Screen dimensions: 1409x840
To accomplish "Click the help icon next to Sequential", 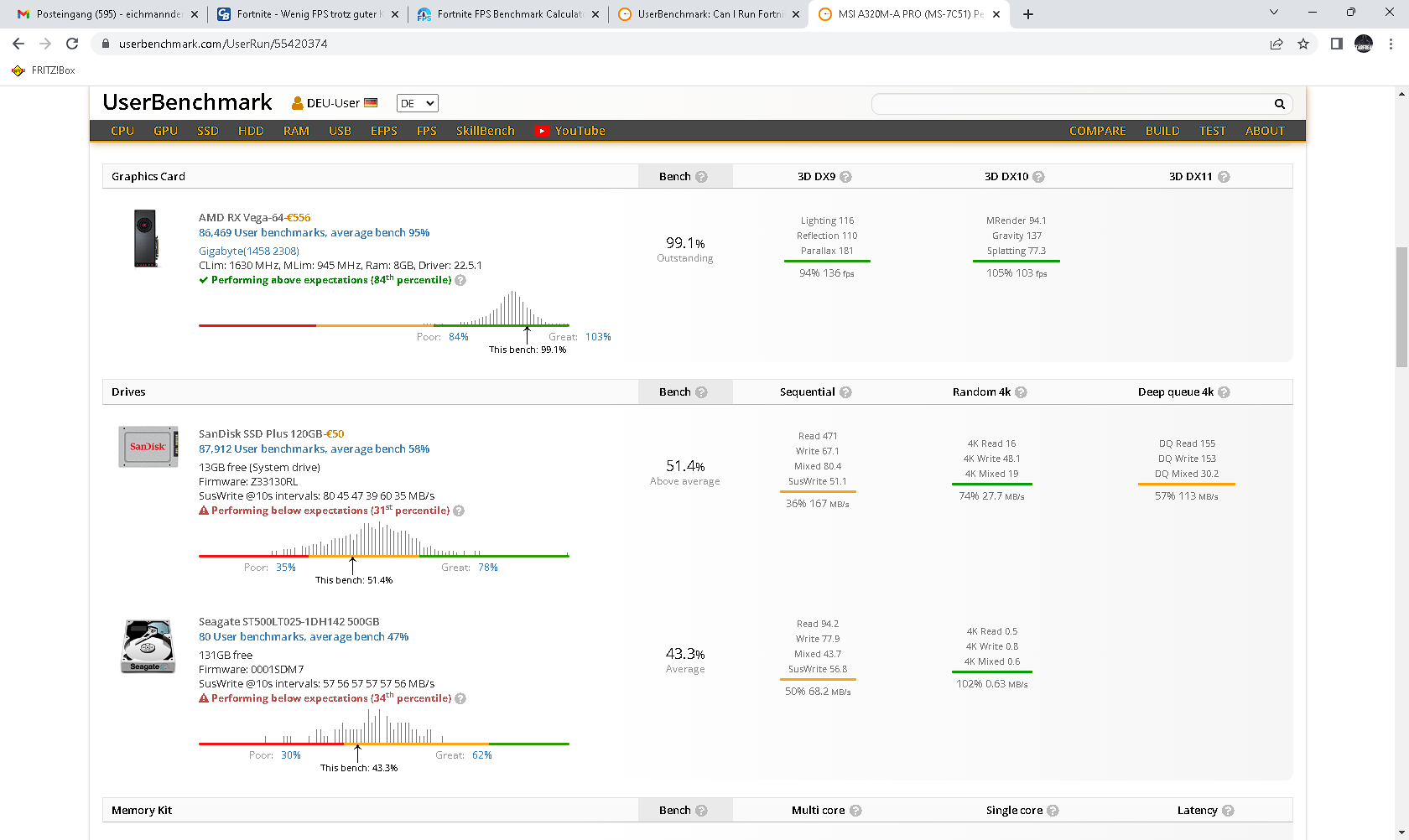I will [845, 392].
